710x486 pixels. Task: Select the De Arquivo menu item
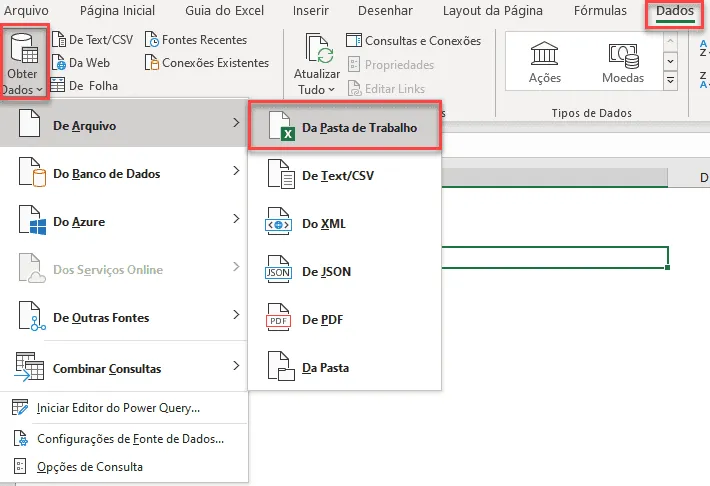(123, 124)
